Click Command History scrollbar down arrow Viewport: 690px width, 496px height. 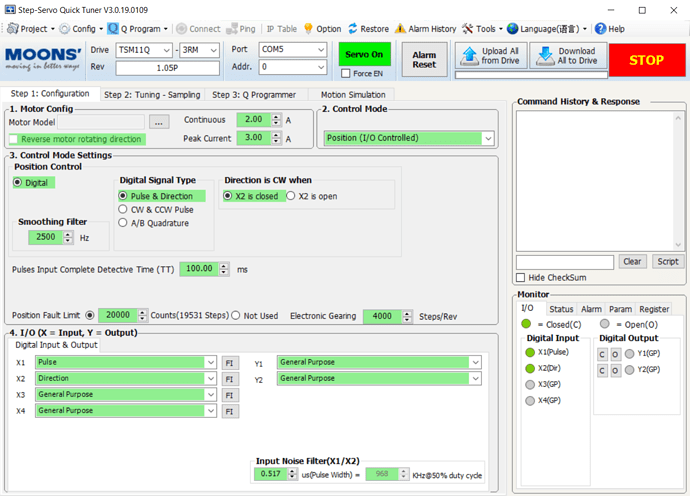(x=678, y=245)
